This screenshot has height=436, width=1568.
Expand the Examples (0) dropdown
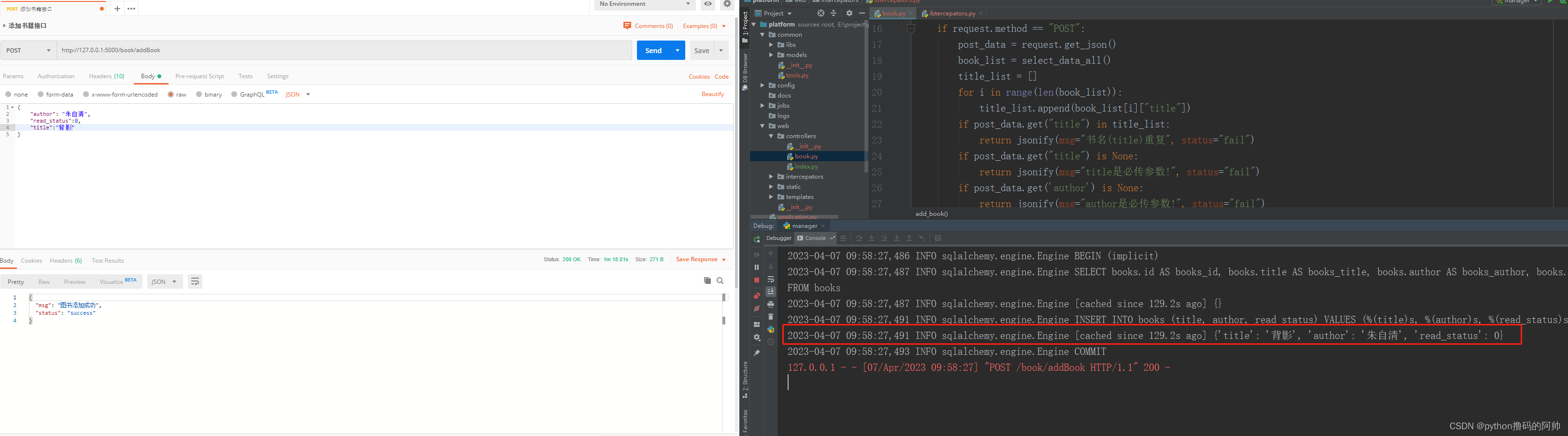704,26
